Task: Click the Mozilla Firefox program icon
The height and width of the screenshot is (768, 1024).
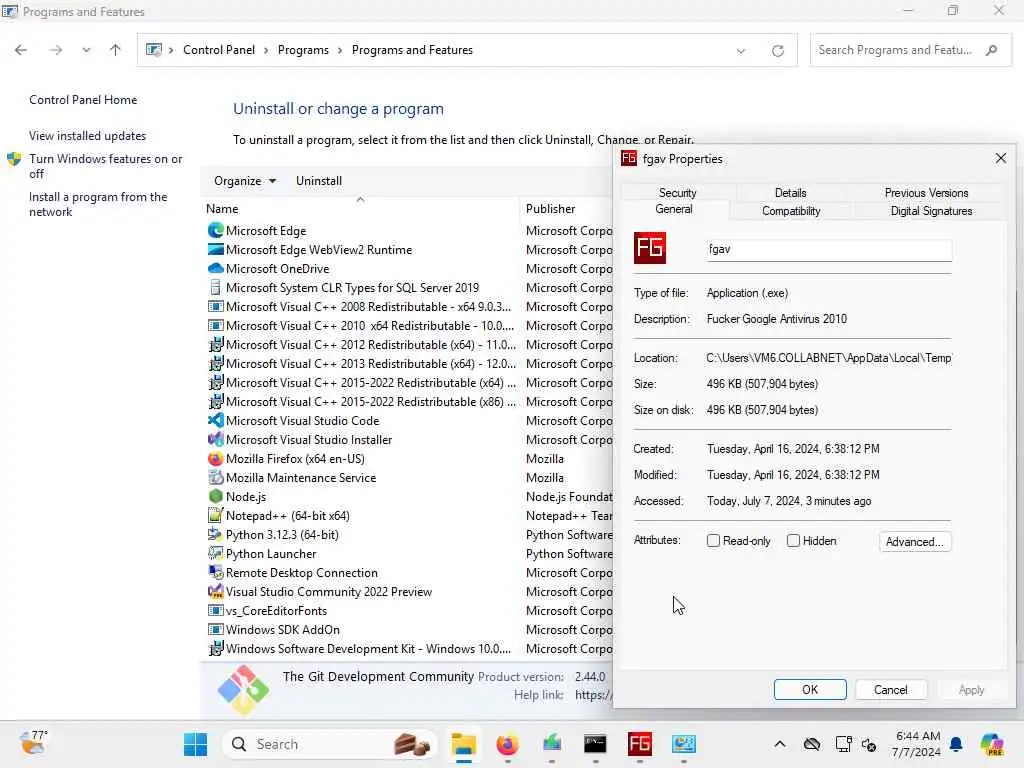Action: tap(216, 458)
